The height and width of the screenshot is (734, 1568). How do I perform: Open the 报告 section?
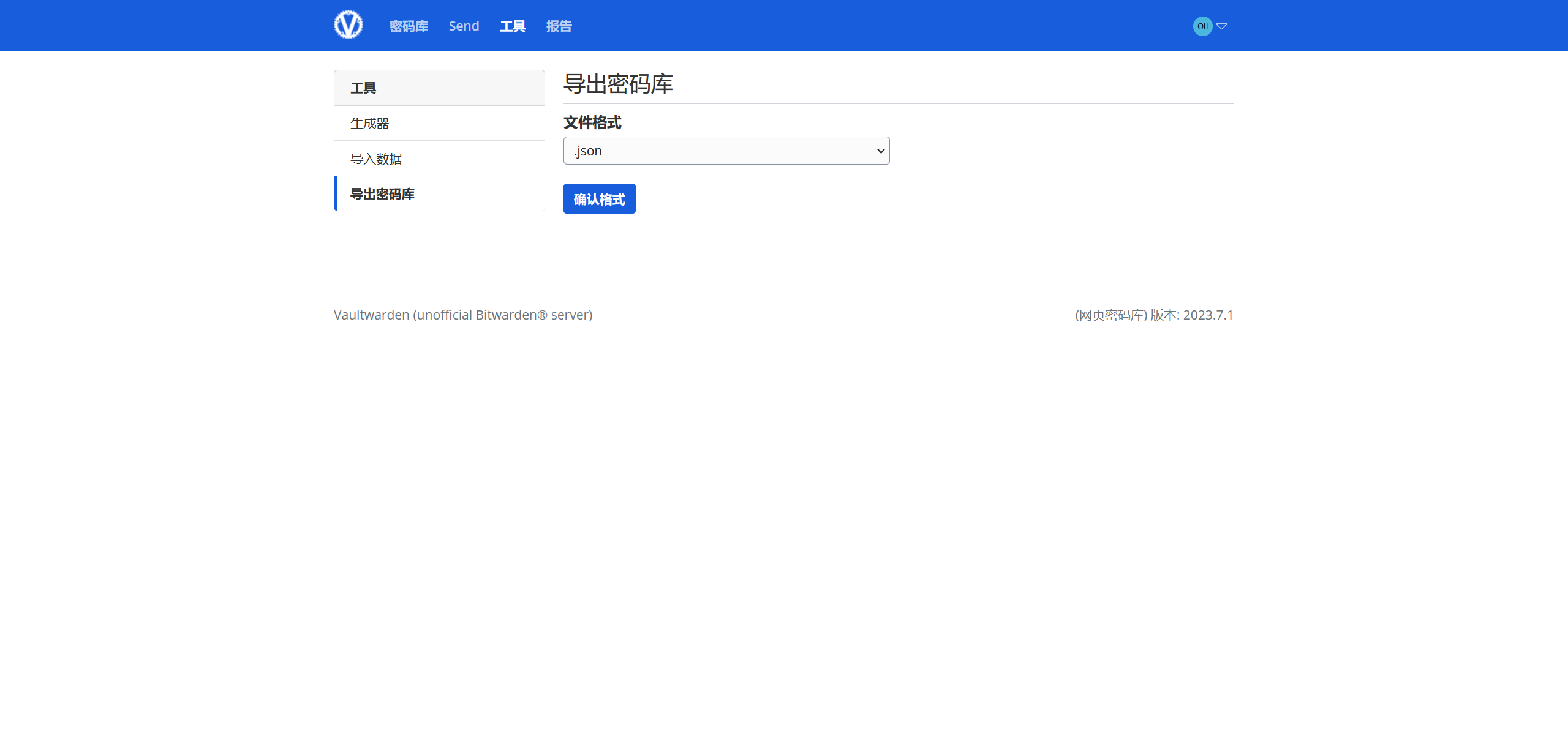tap(558, 26)
